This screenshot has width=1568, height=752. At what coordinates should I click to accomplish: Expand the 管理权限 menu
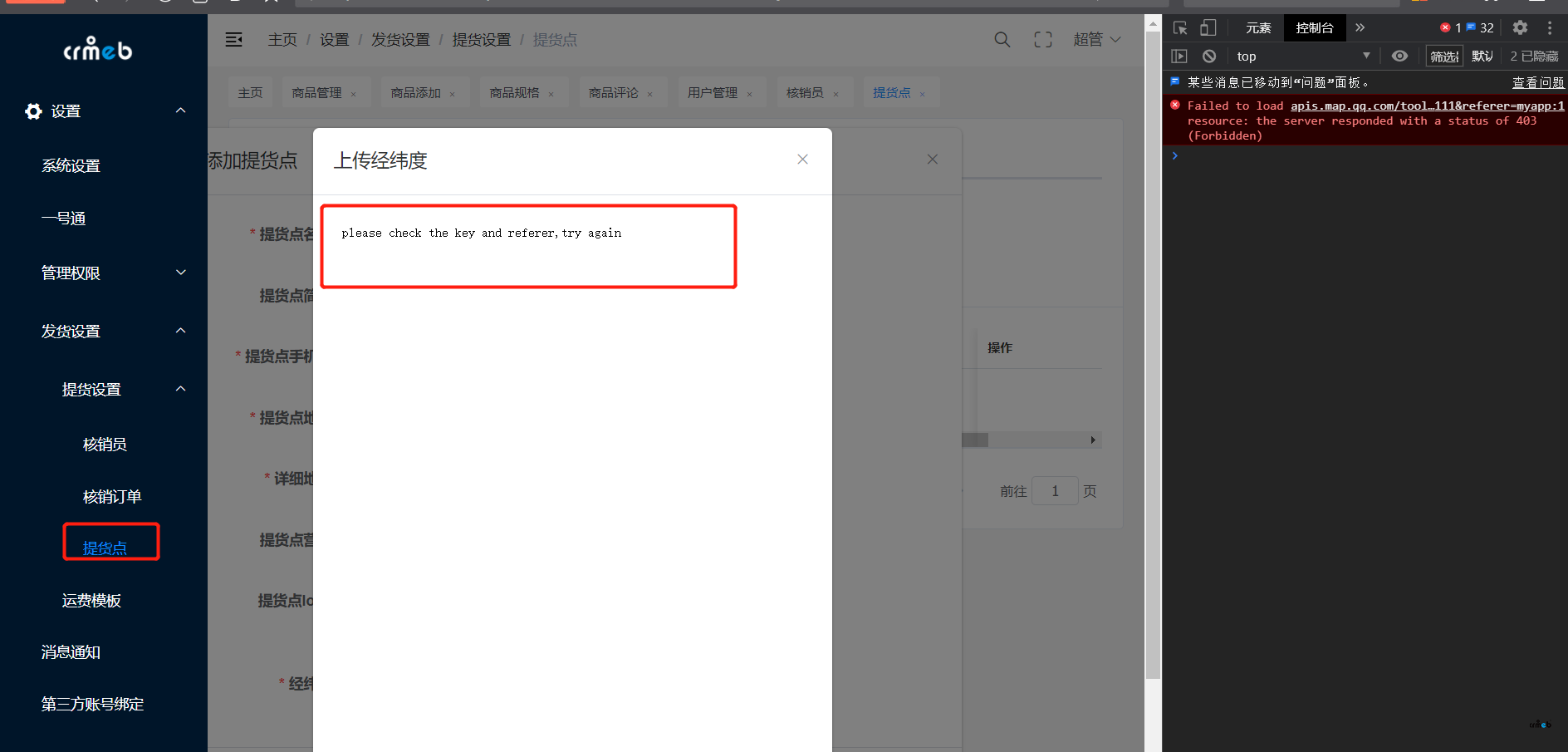coord(180,273)
